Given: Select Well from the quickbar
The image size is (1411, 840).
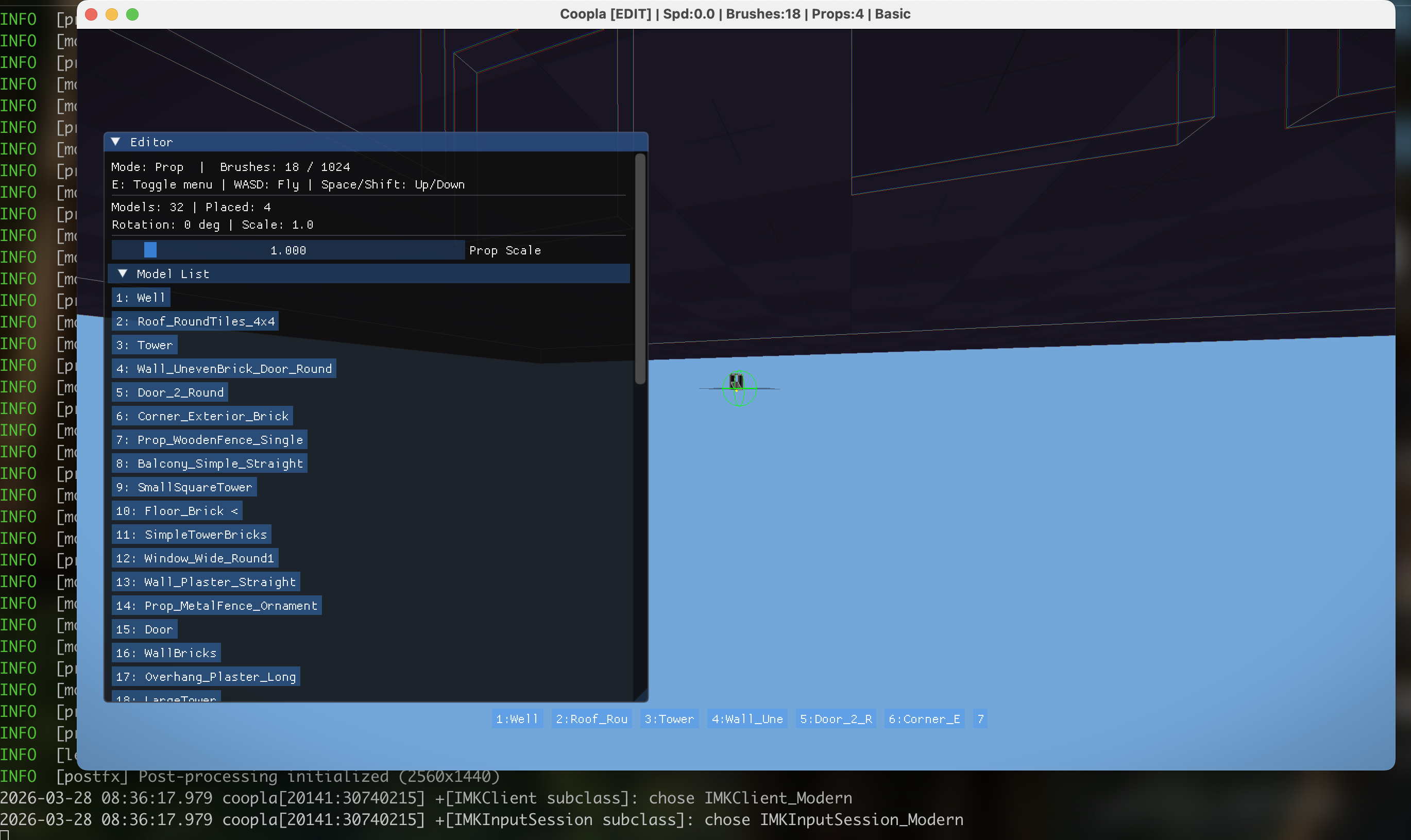Looking at the screenshot, I should [x=516, y=718].
